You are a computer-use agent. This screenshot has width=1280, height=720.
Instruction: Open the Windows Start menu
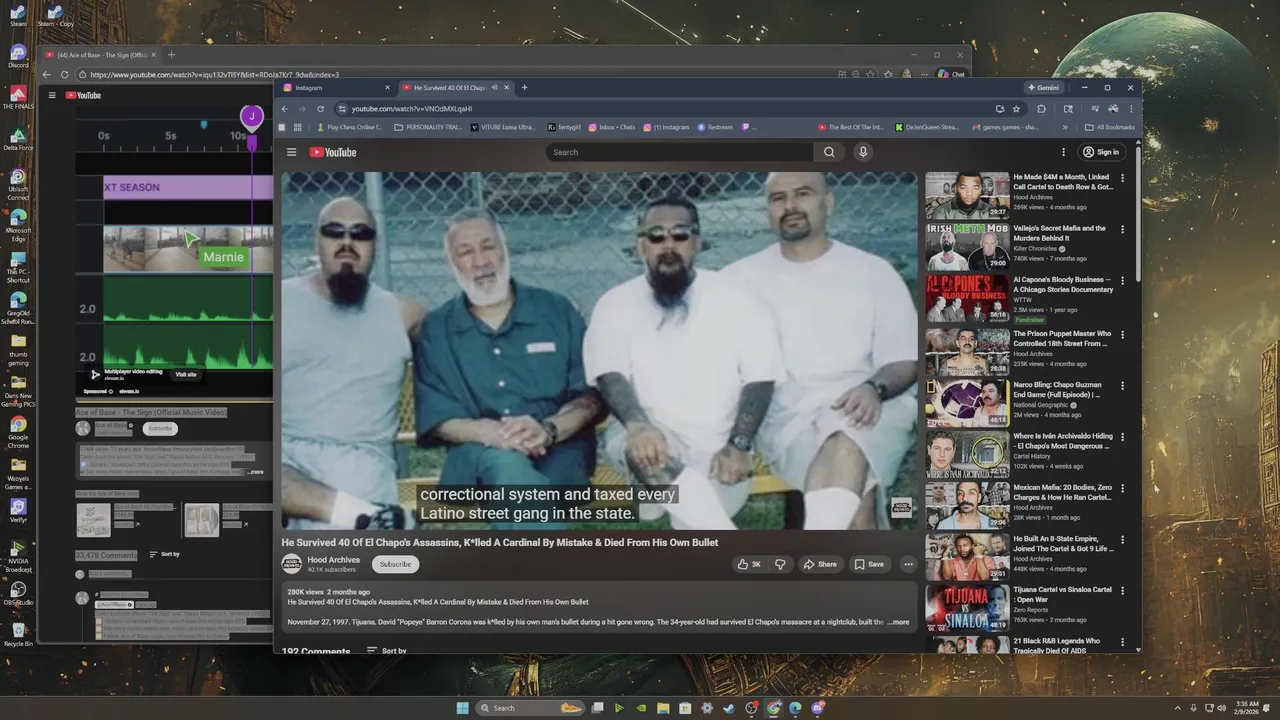point(462,708)
